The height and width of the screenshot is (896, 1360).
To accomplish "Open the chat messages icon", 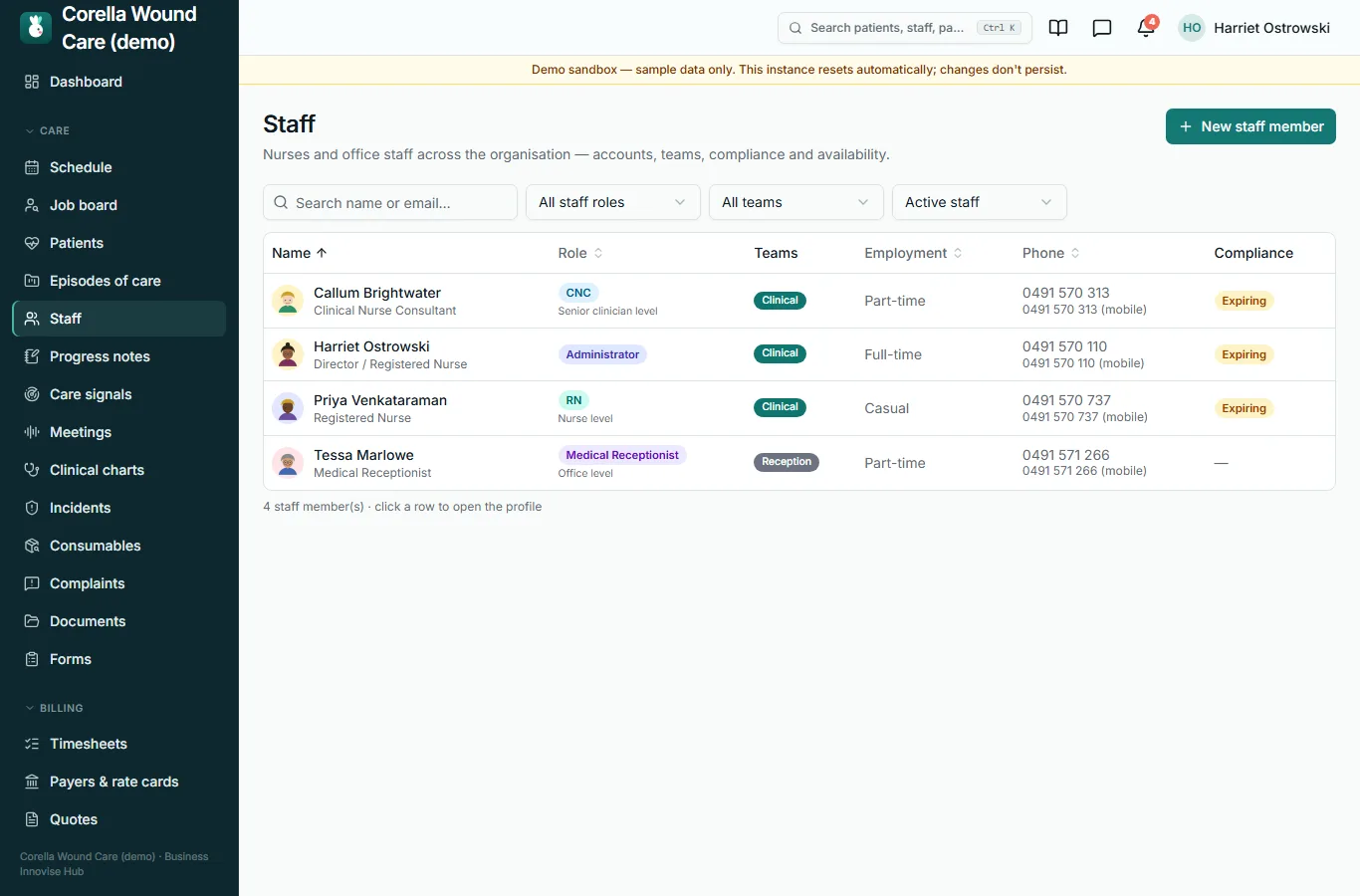I will [1102, 28].
